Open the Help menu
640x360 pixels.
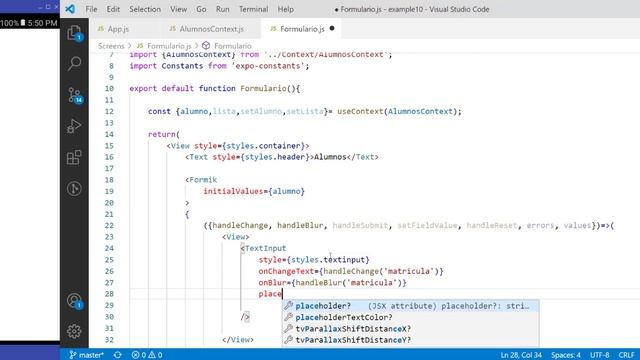tap(285, 9)
